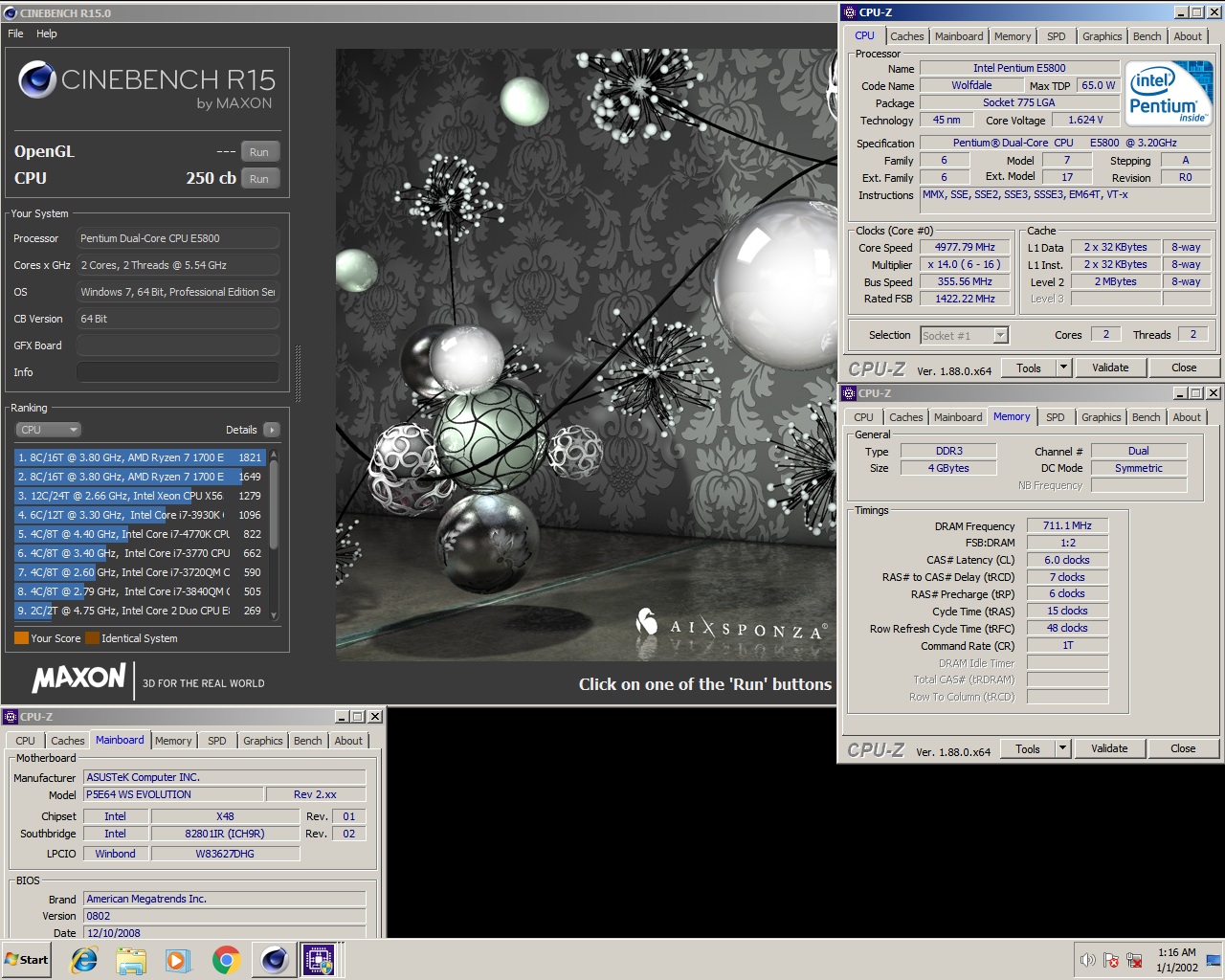Click the Core Speed 4977.79 MHz value
Viewport: 1225px width, 980px height.
[966, 247]
